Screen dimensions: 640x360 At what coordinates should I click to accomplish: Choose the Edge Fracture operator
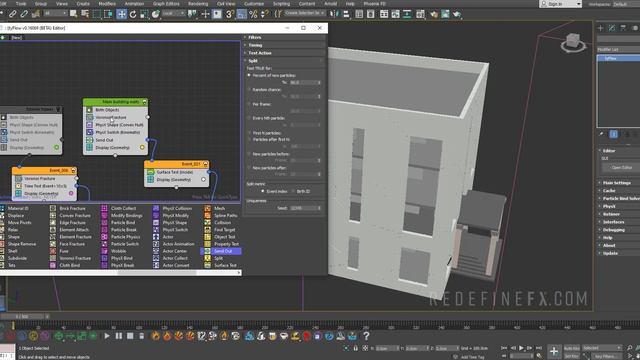[72, 222]
